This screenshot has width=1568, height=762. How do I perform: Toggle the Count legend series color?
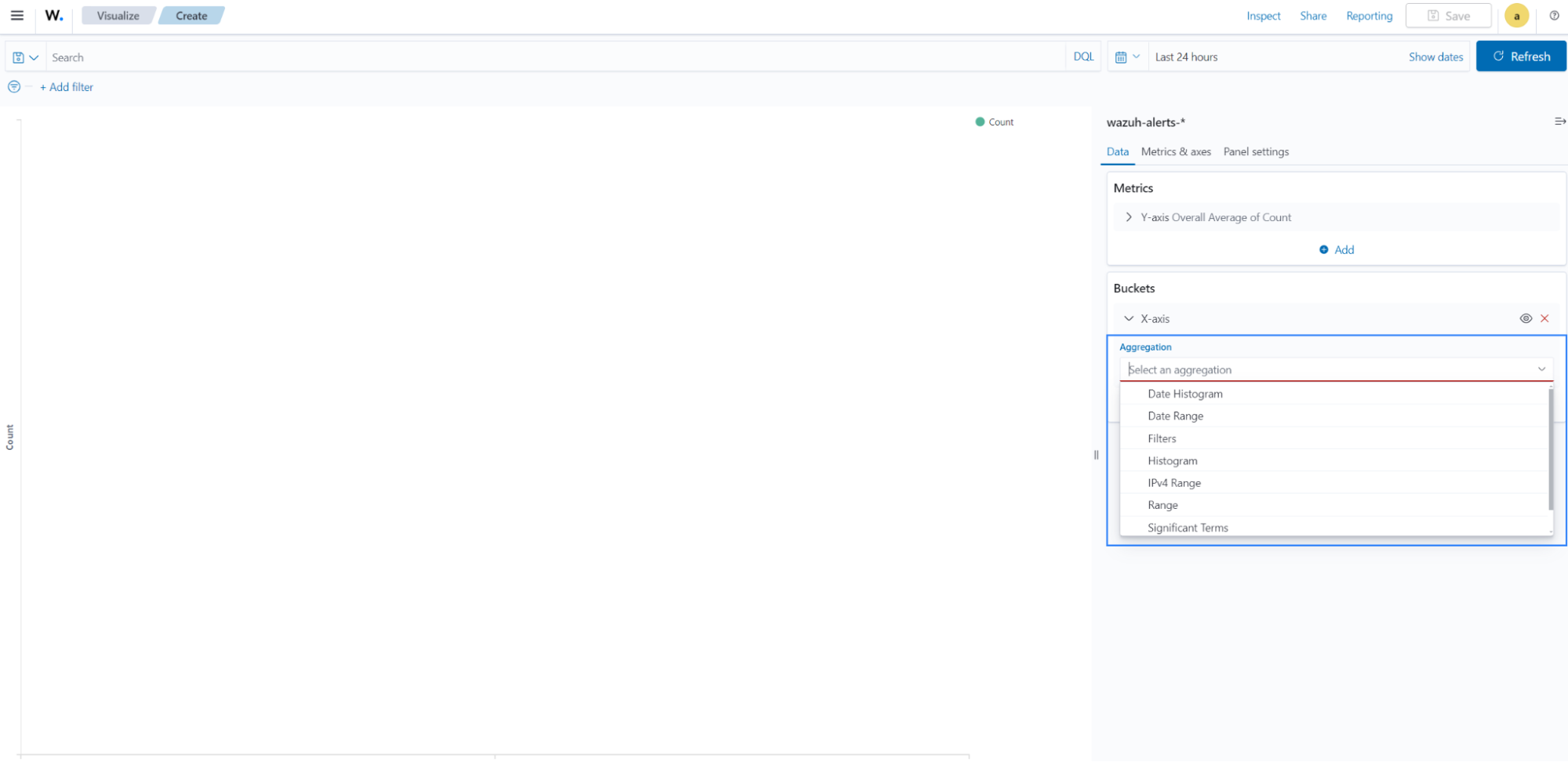click(x=980, y=122)
